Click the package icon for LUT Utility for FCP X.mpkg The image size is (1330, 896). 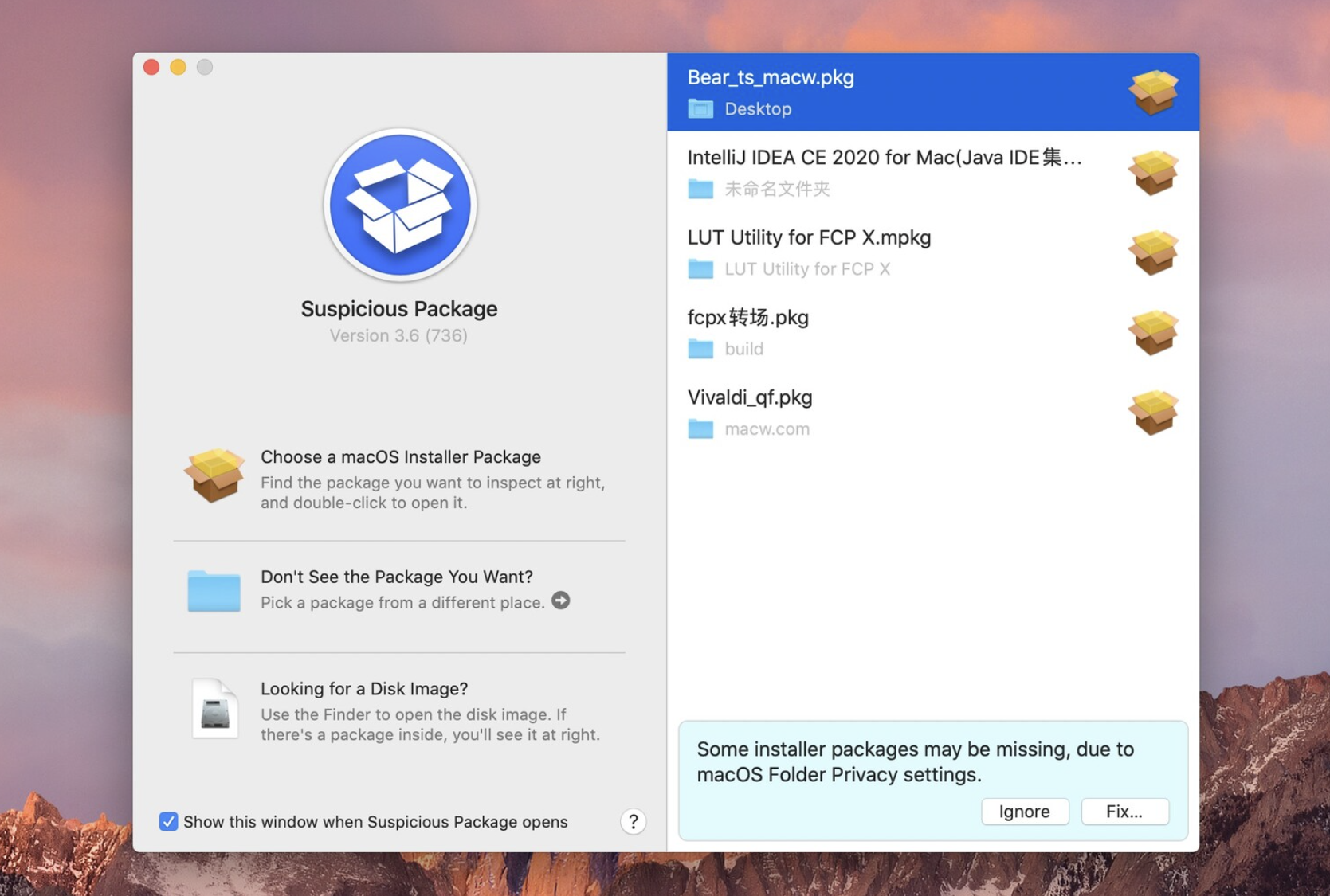coord(1154,252)
